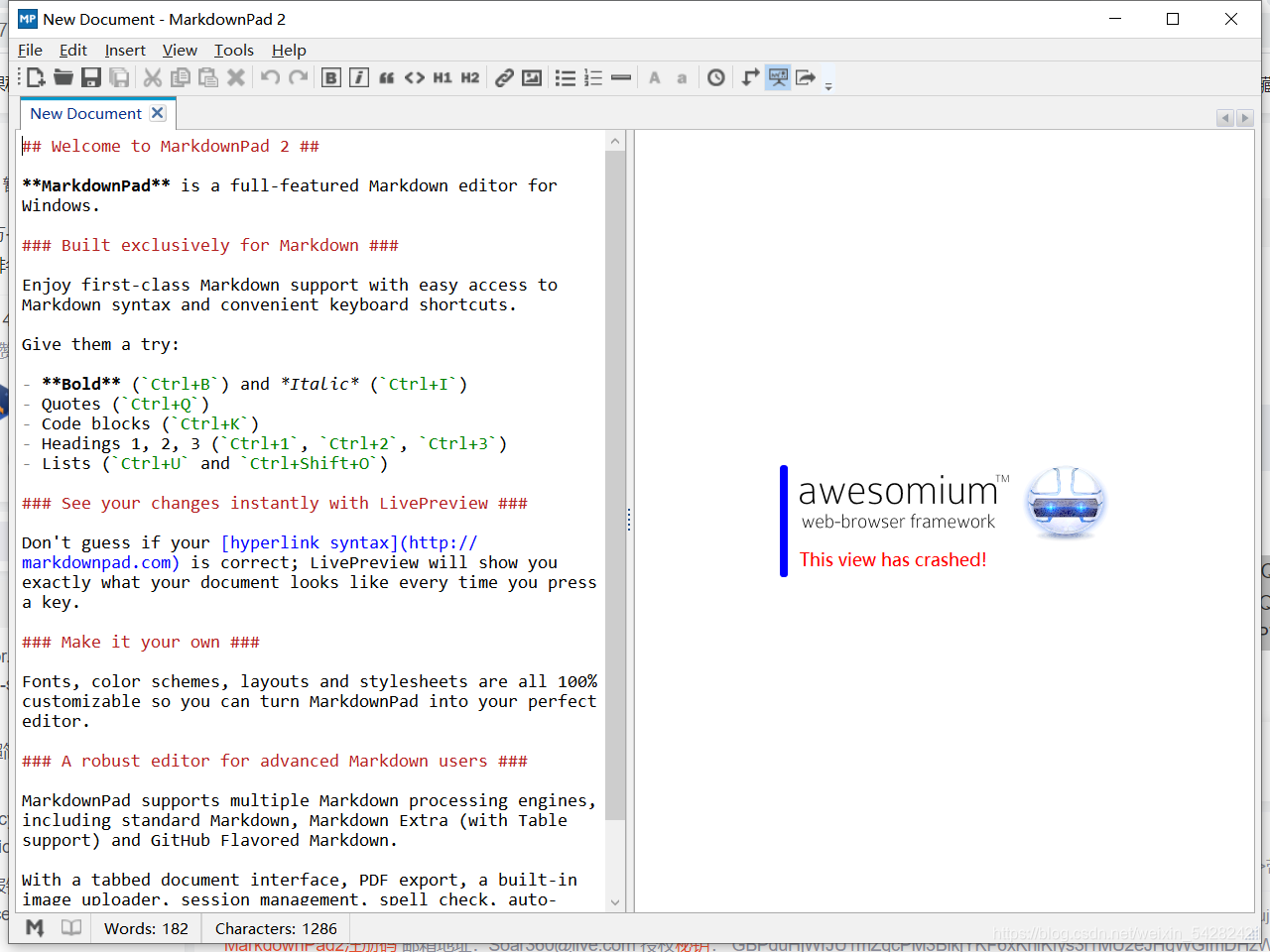
Task: Paste from clipboard toolbar icon
Action: [x=208, y=77]
